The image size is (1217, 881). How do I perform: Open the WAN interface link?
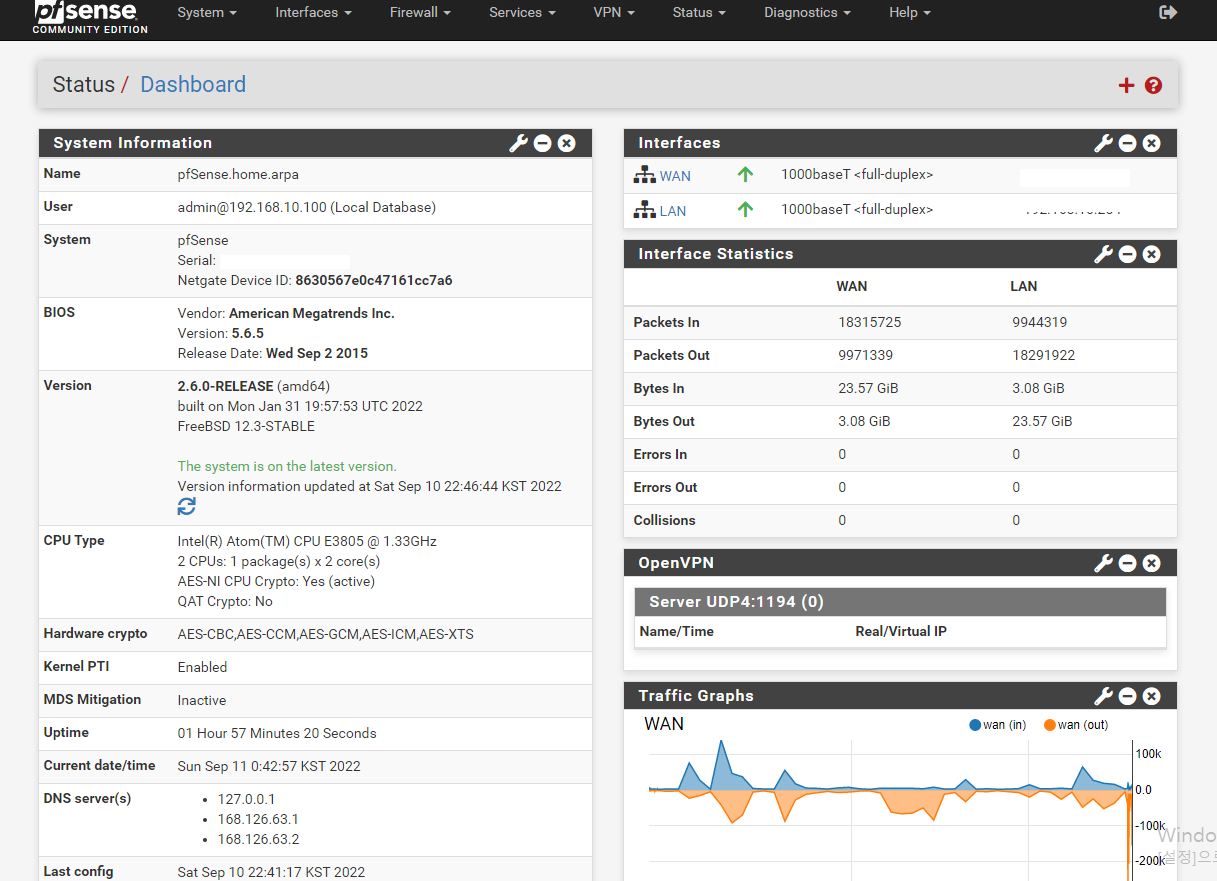[x=675, y=176]
